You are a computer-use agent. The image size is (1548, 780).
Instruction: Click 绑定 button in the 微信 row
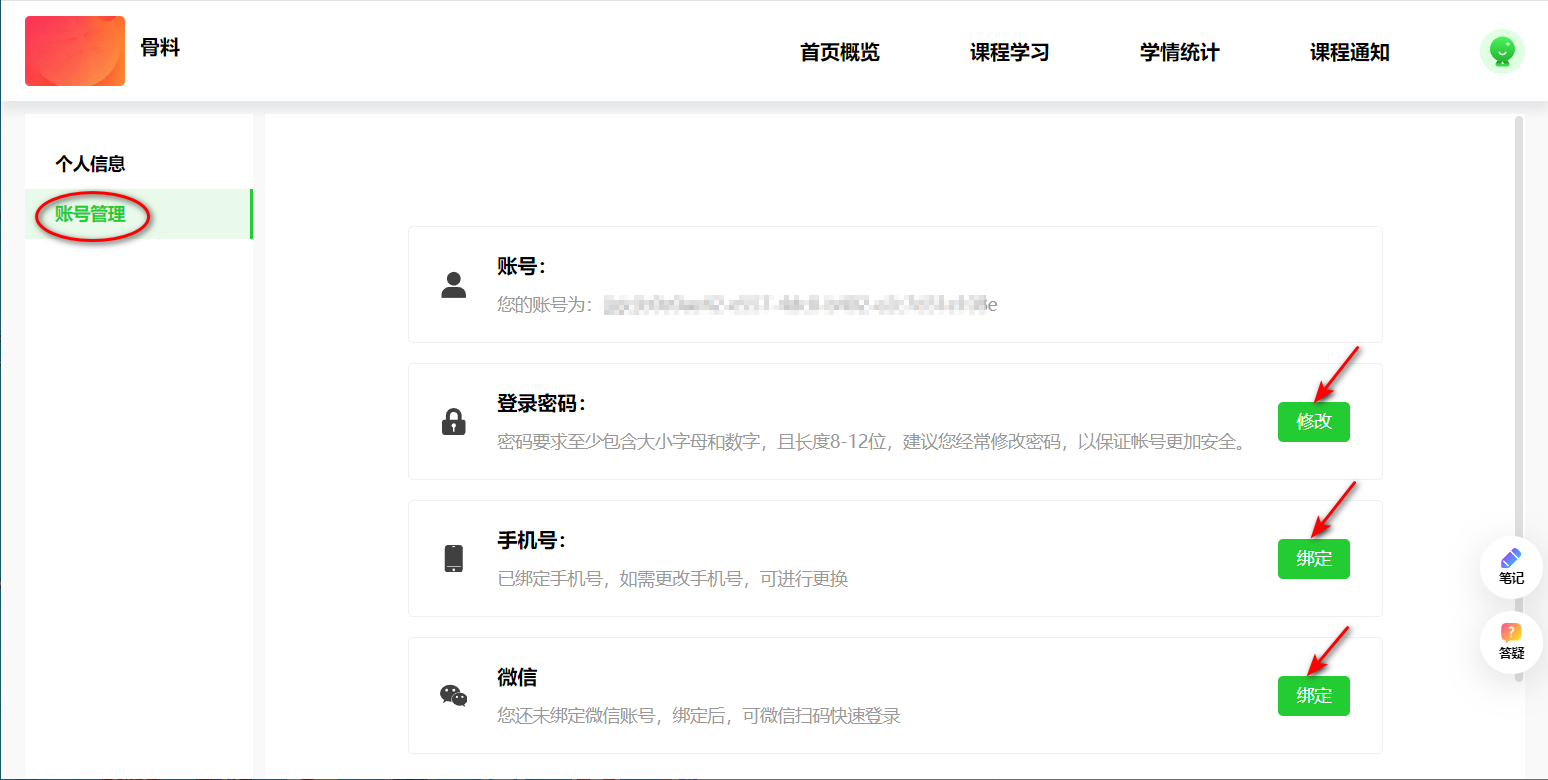click(x=1313, y=696)
